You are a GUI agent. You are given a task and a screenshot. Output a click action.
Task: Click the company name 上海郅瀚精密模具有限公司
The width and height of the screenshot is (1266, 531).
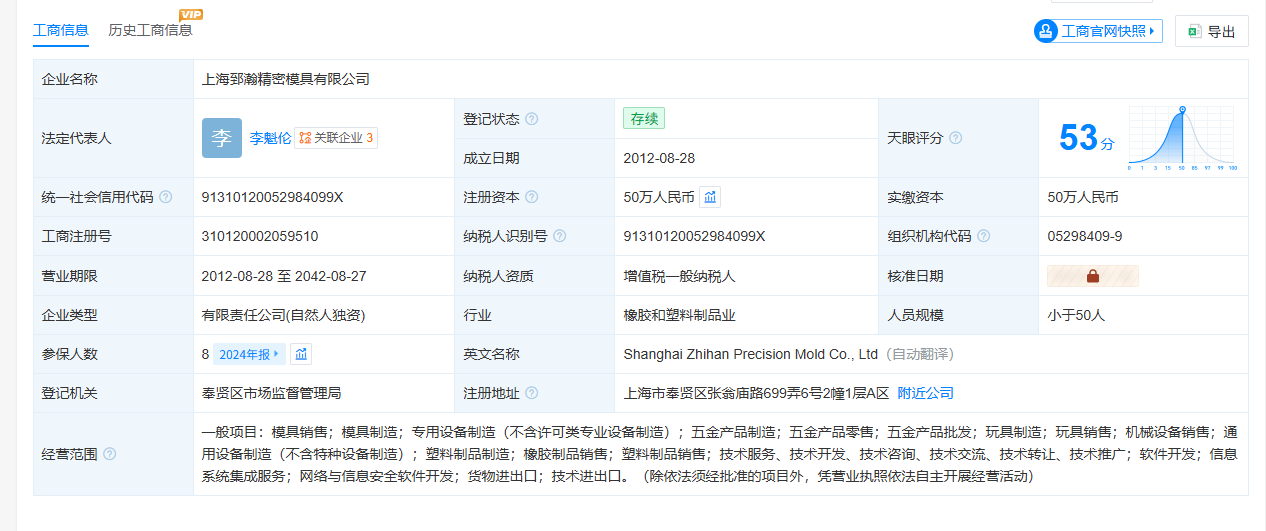click(x=286, y=79)
